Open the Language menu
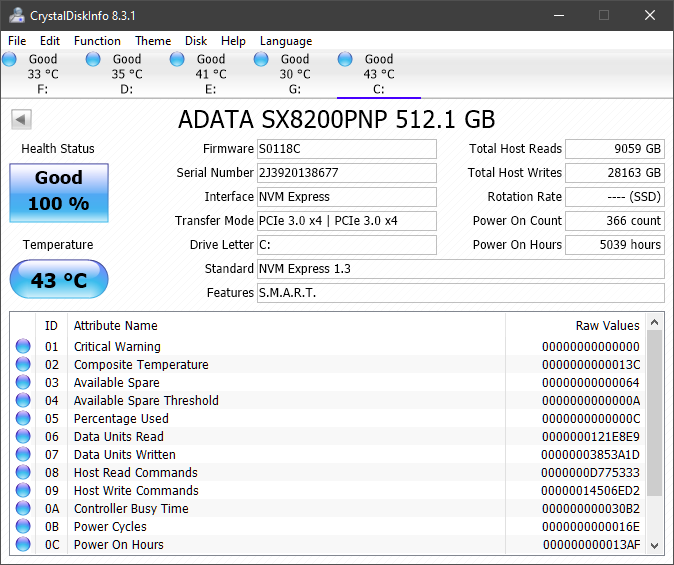The image size is (674, 565). coord(286,41)
